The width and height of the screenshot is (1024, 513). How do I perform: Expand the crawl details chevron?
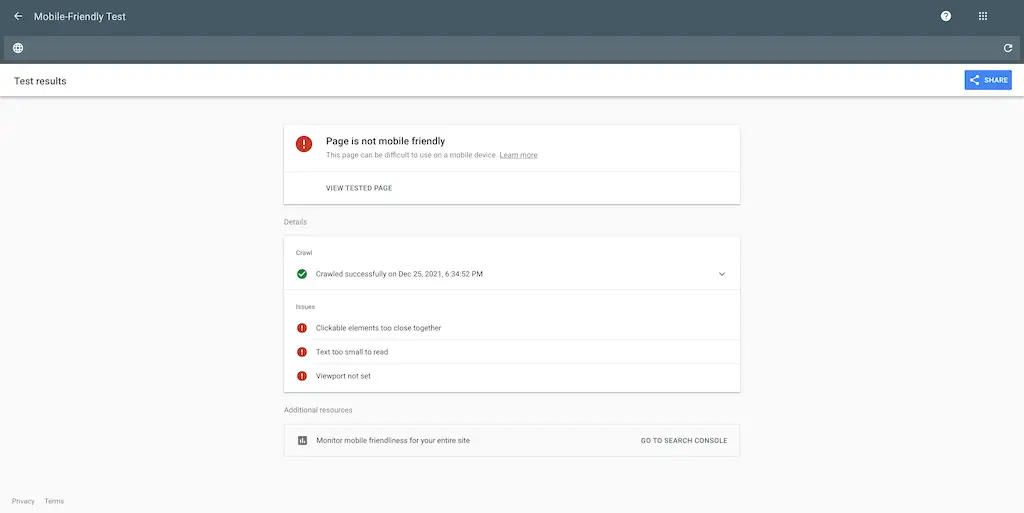722,274
